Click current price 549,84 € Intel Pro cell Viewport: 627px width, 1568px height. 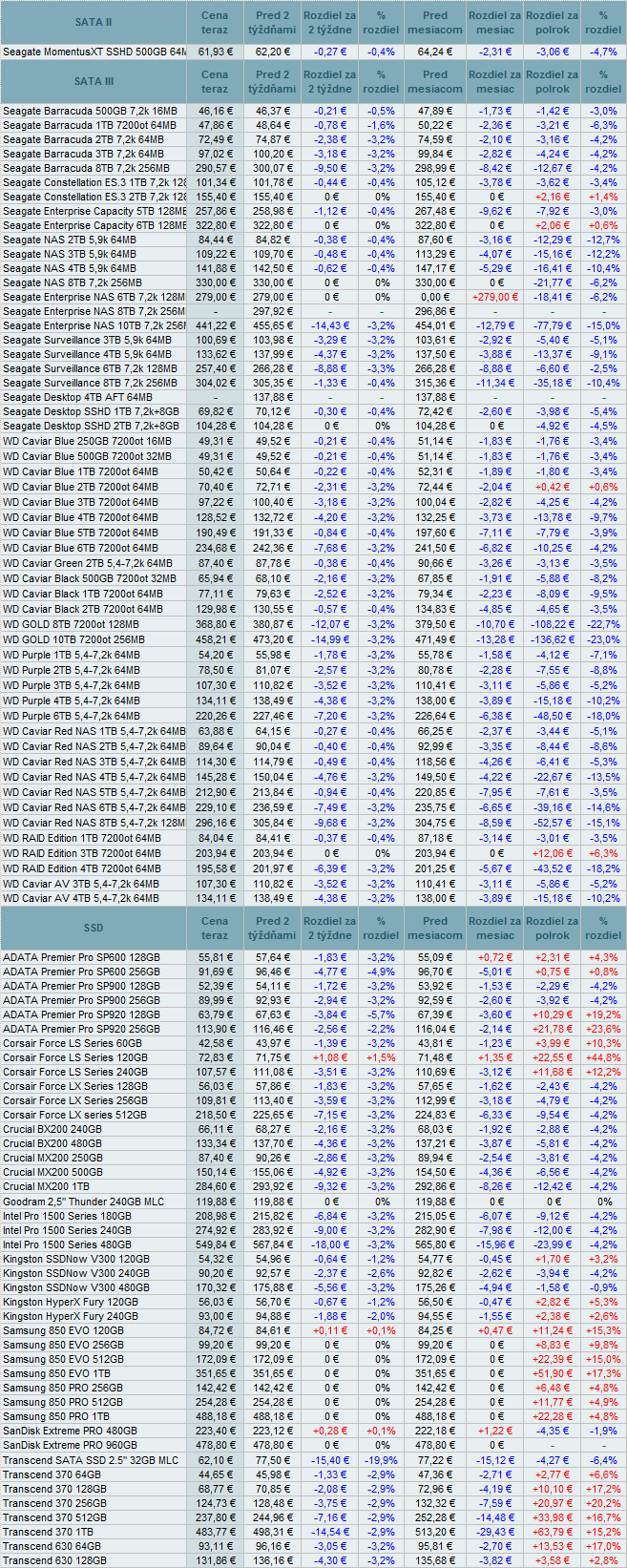point(216,1244)
